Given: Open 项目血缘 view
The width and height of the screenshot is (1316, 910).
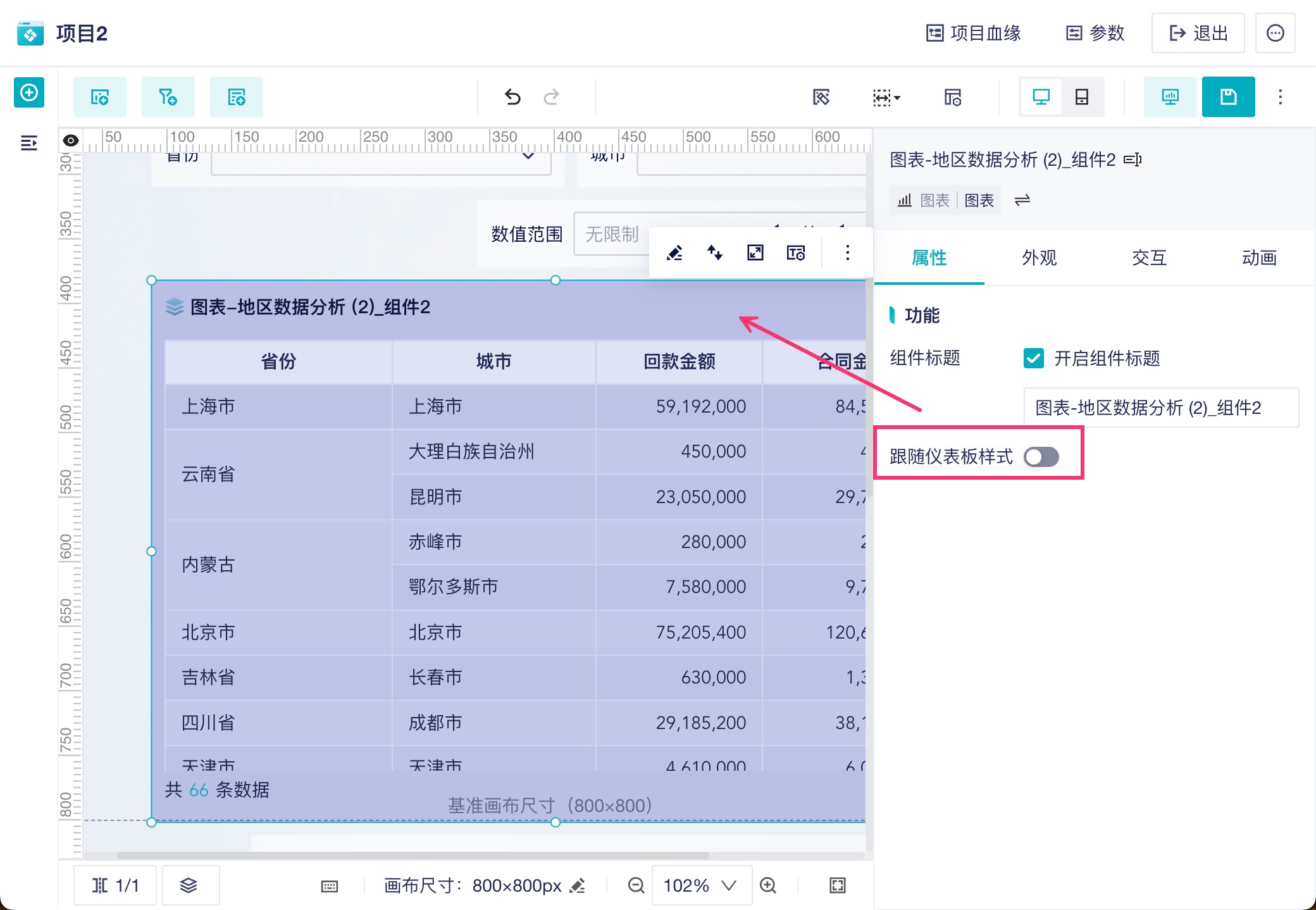Looking at the screenshot, I should [x=974, y=33].
